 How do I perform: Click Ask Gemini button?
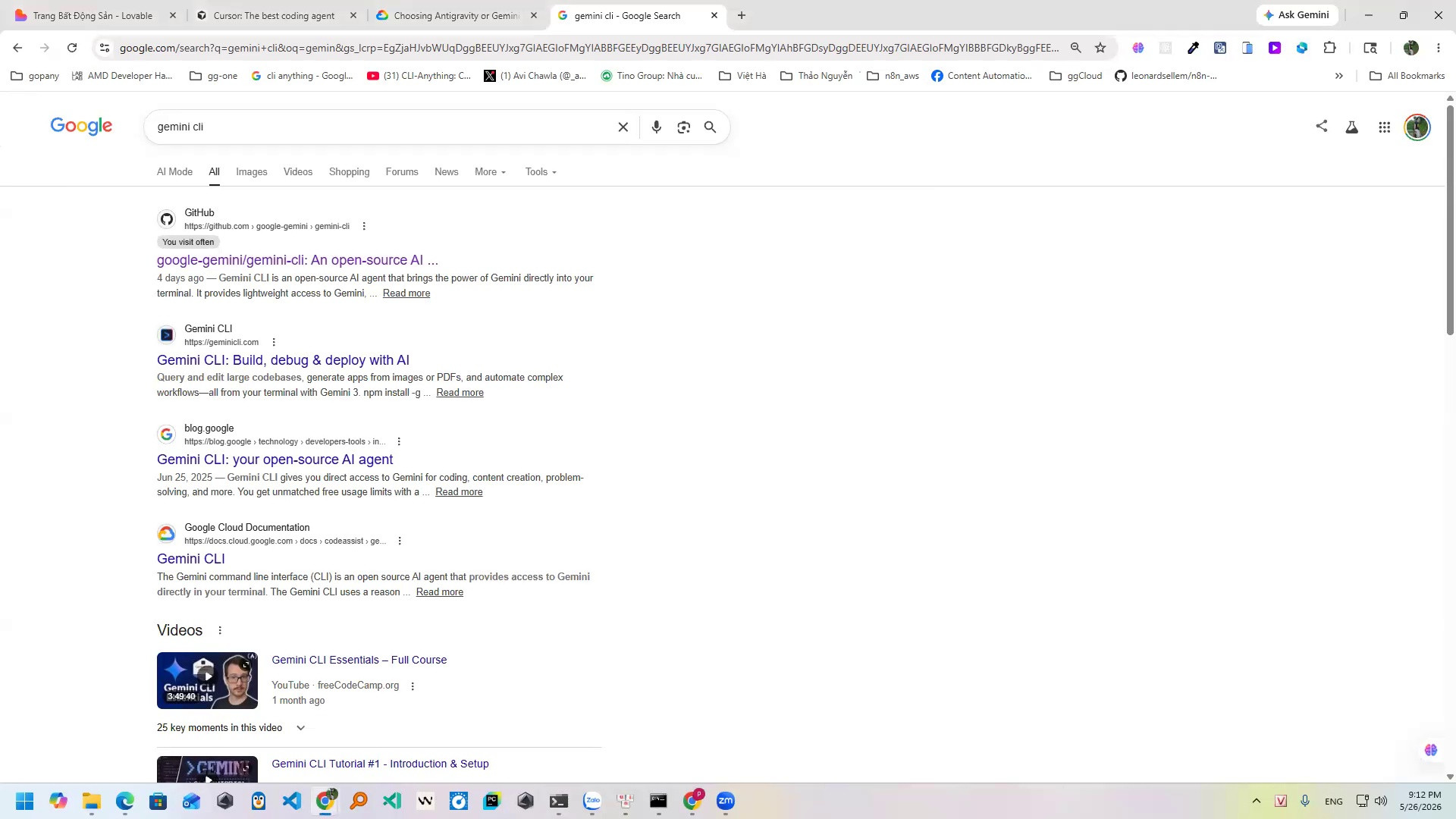[1297, 15]
